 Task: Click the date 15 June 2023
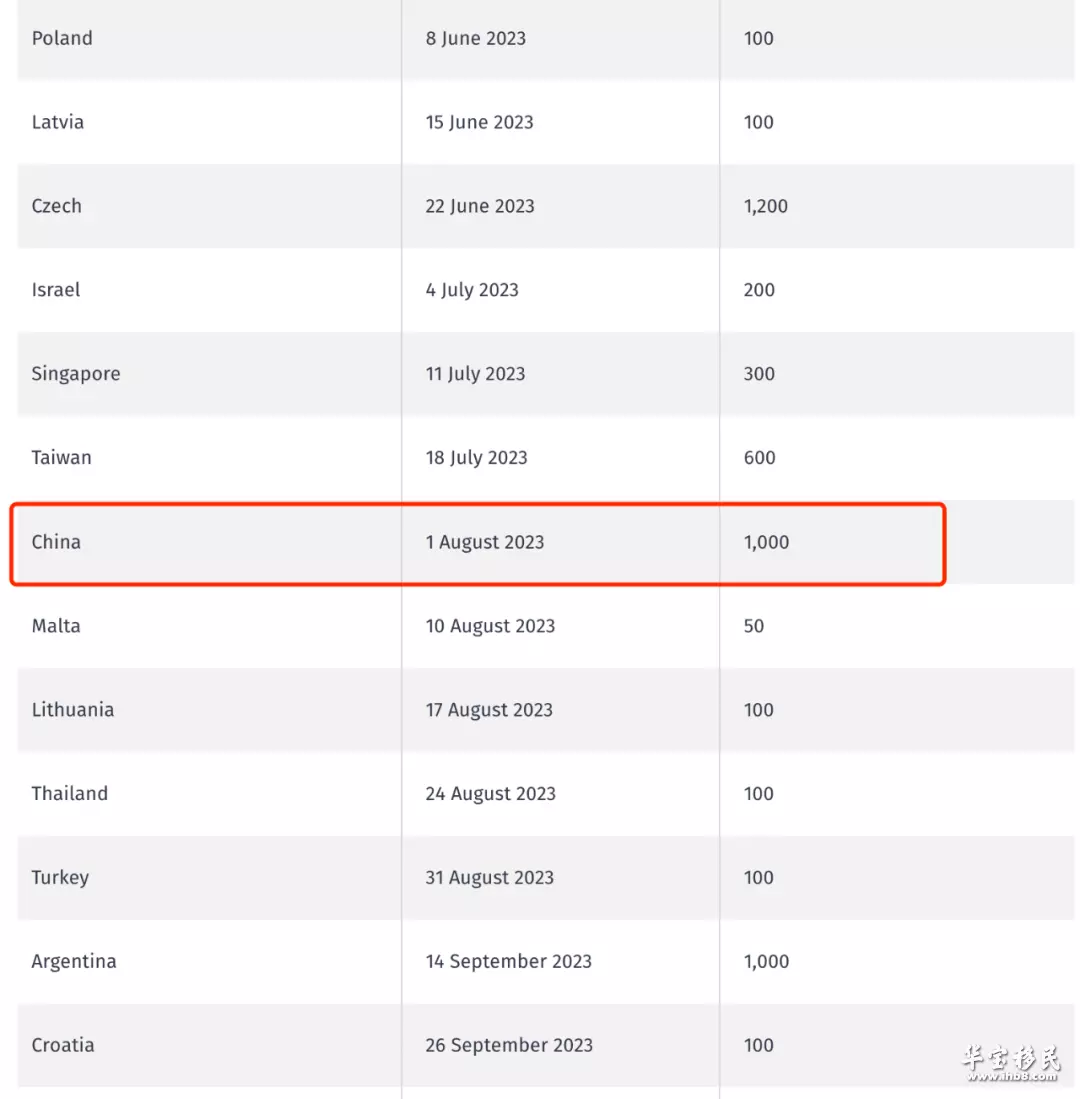pos(479,122)
